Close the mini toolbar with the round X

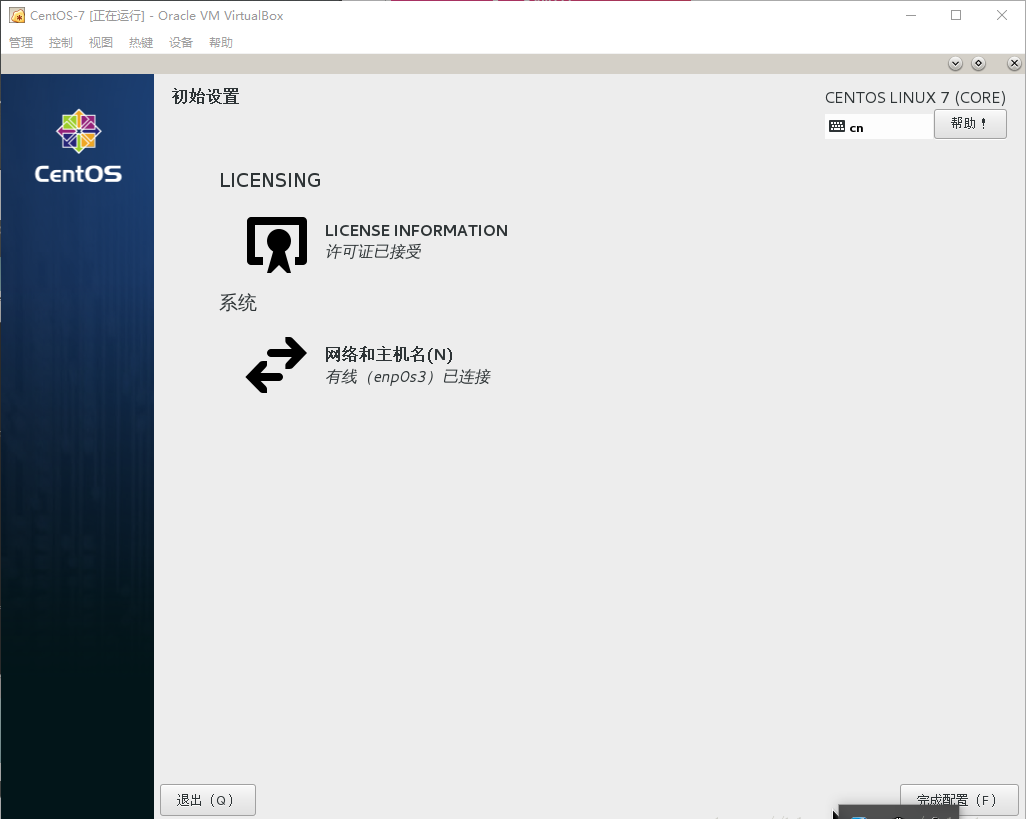[x=1014, y=63]
